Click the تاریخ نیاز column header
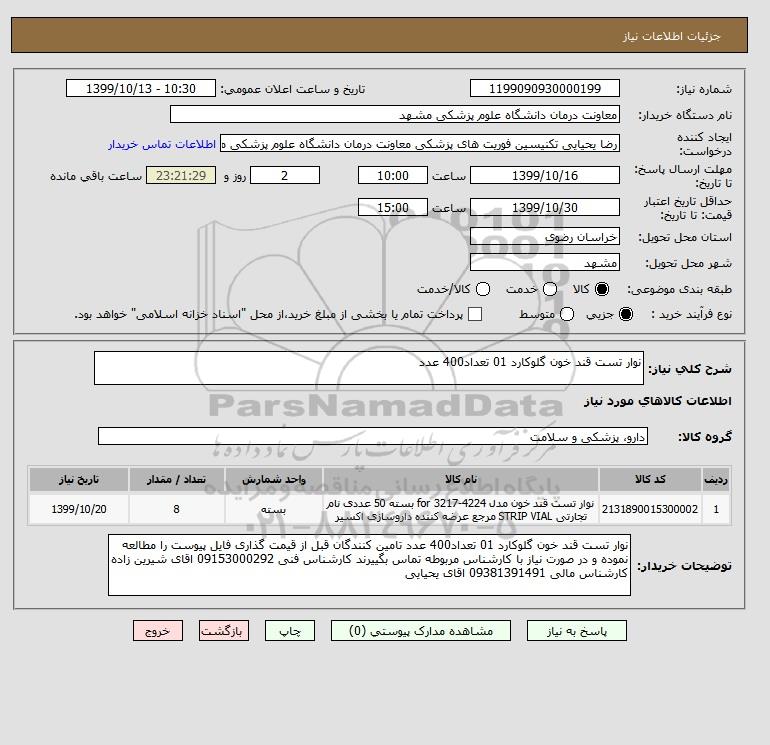Image resolution: width=770 pixels, height=745 pixels. (79, 479)
